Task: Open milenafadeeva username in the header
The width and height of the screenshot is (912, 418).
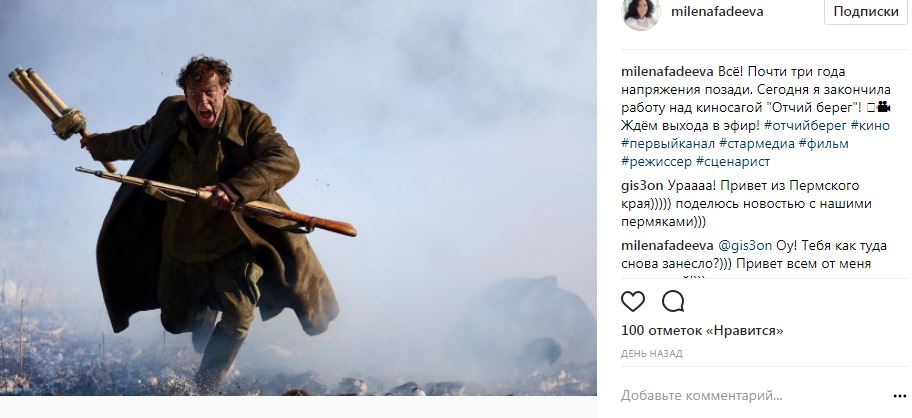Action: 717,12
